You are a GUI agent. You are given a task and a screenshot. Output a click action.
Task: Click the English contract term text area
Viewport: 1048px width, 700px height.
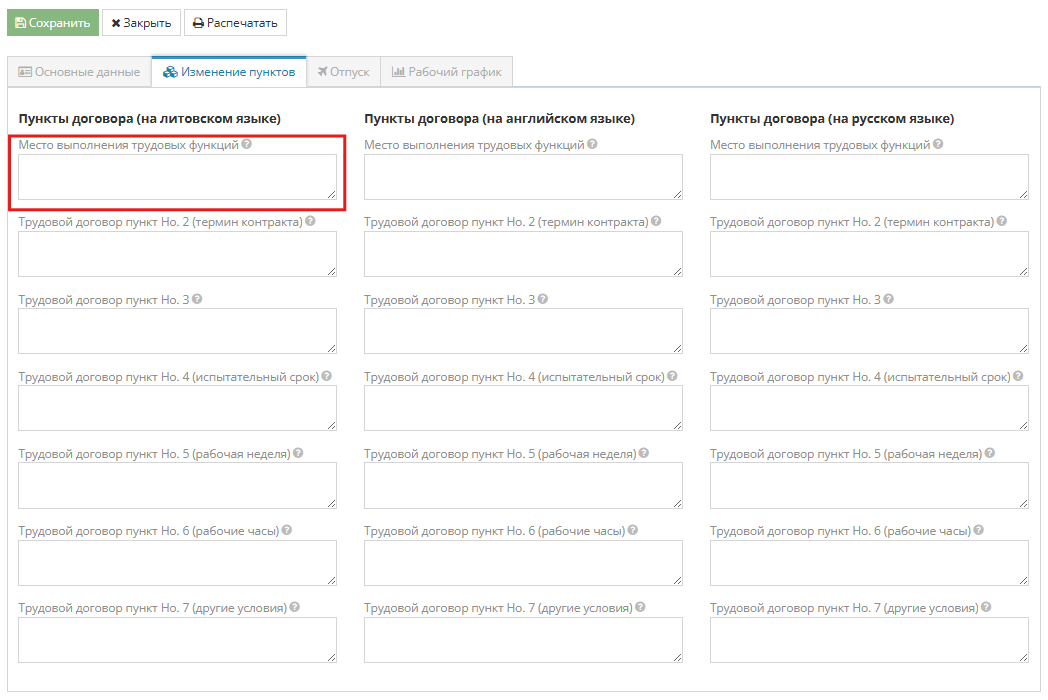pyautogui.click(x=523, y=254)
